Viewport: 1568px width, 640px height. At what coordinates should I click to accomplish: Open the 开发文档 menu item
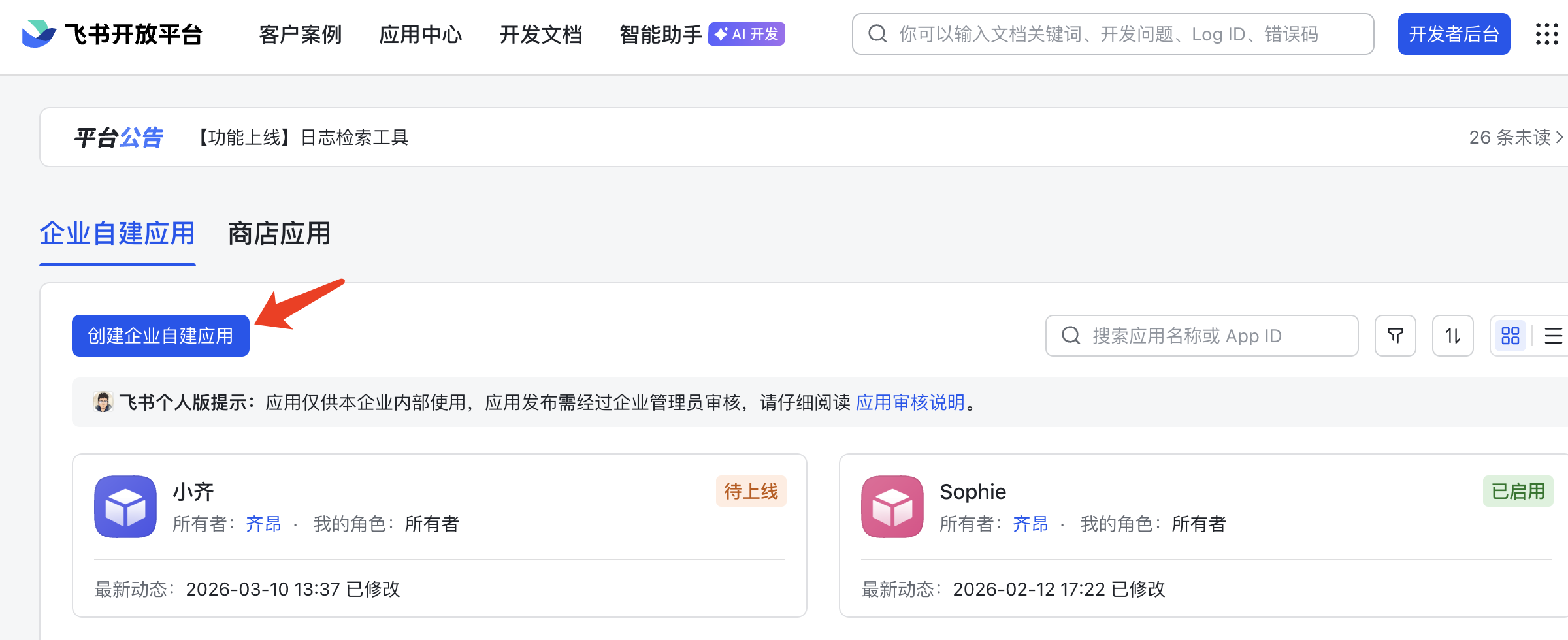tap(541, 34)
